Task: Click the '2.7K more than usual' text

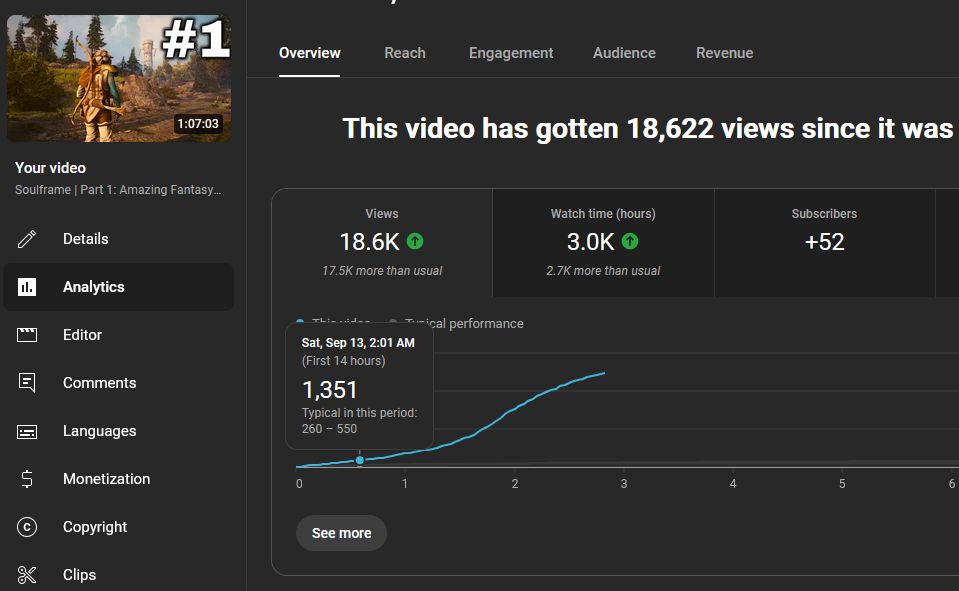Action: (603, 270)
